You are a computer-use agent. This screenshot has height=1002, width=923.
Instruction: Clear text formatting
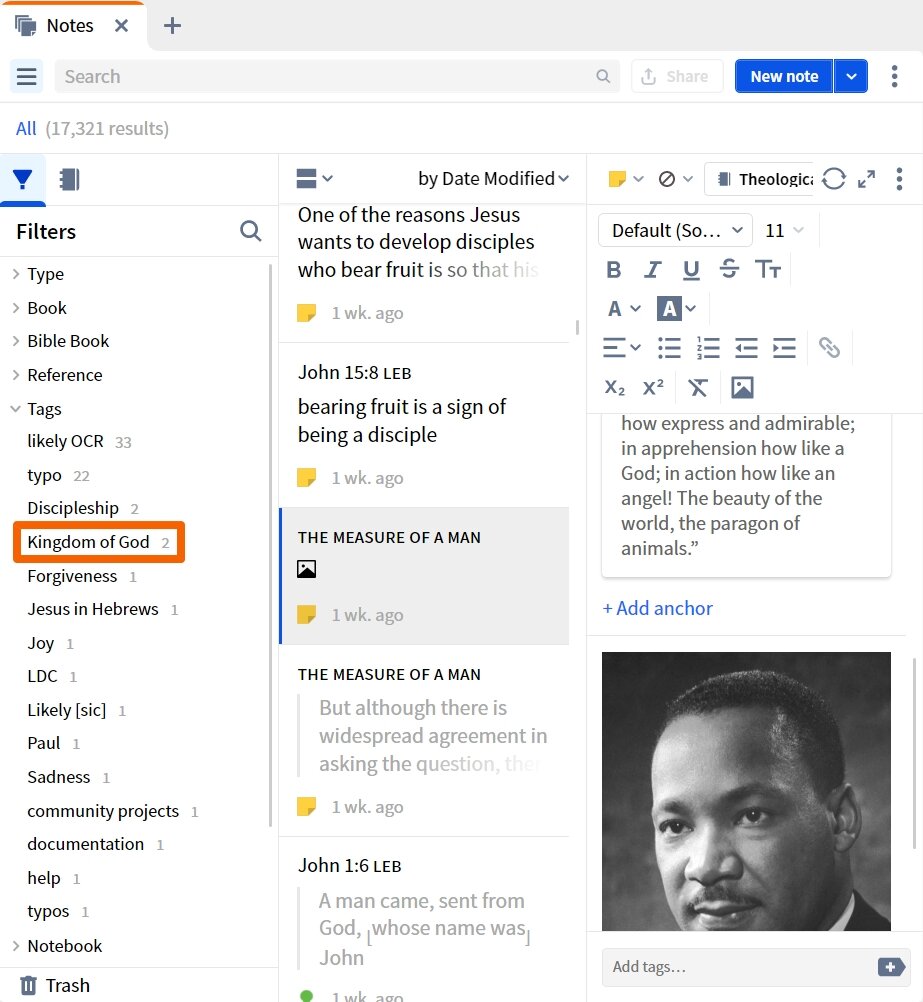pos(697,388)
